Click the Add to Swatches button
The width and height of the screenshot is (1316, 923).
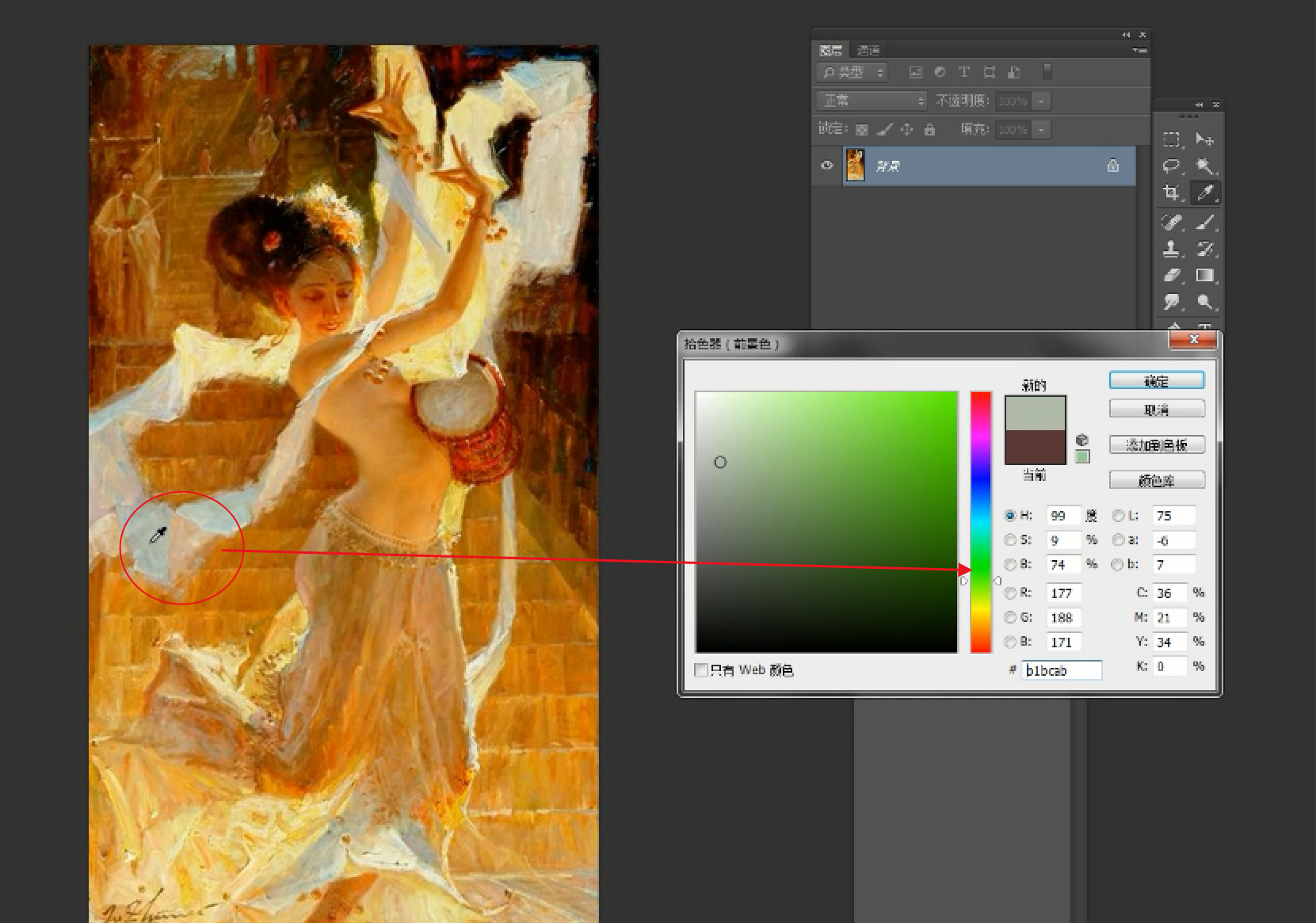tap(1157, 444)
